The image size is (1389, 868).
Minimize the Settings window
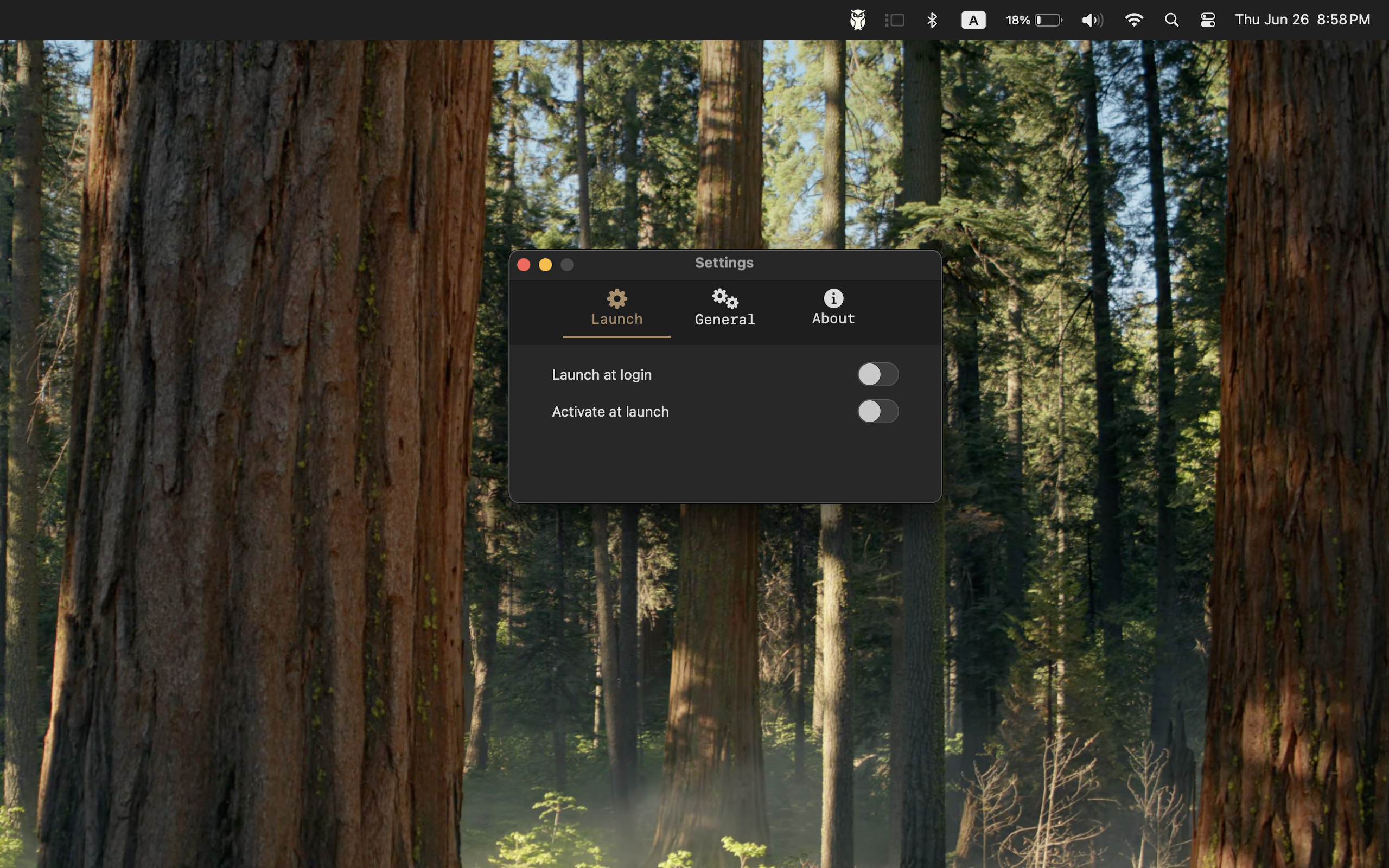click(x=545, y=265)
